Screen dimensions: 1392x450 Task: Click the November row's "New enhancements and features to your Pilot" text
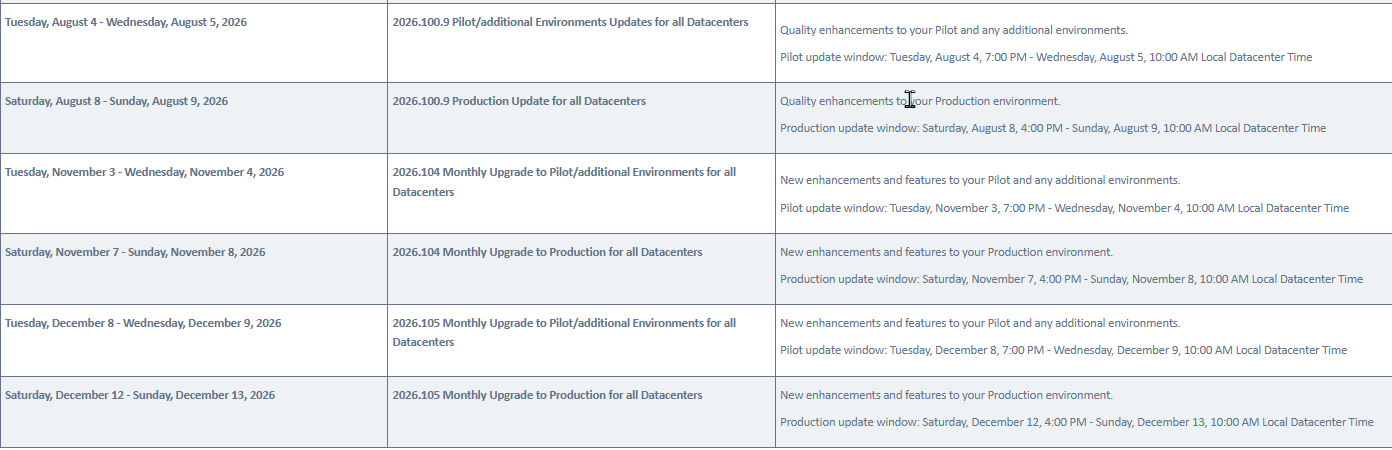[x=980, y=181]
